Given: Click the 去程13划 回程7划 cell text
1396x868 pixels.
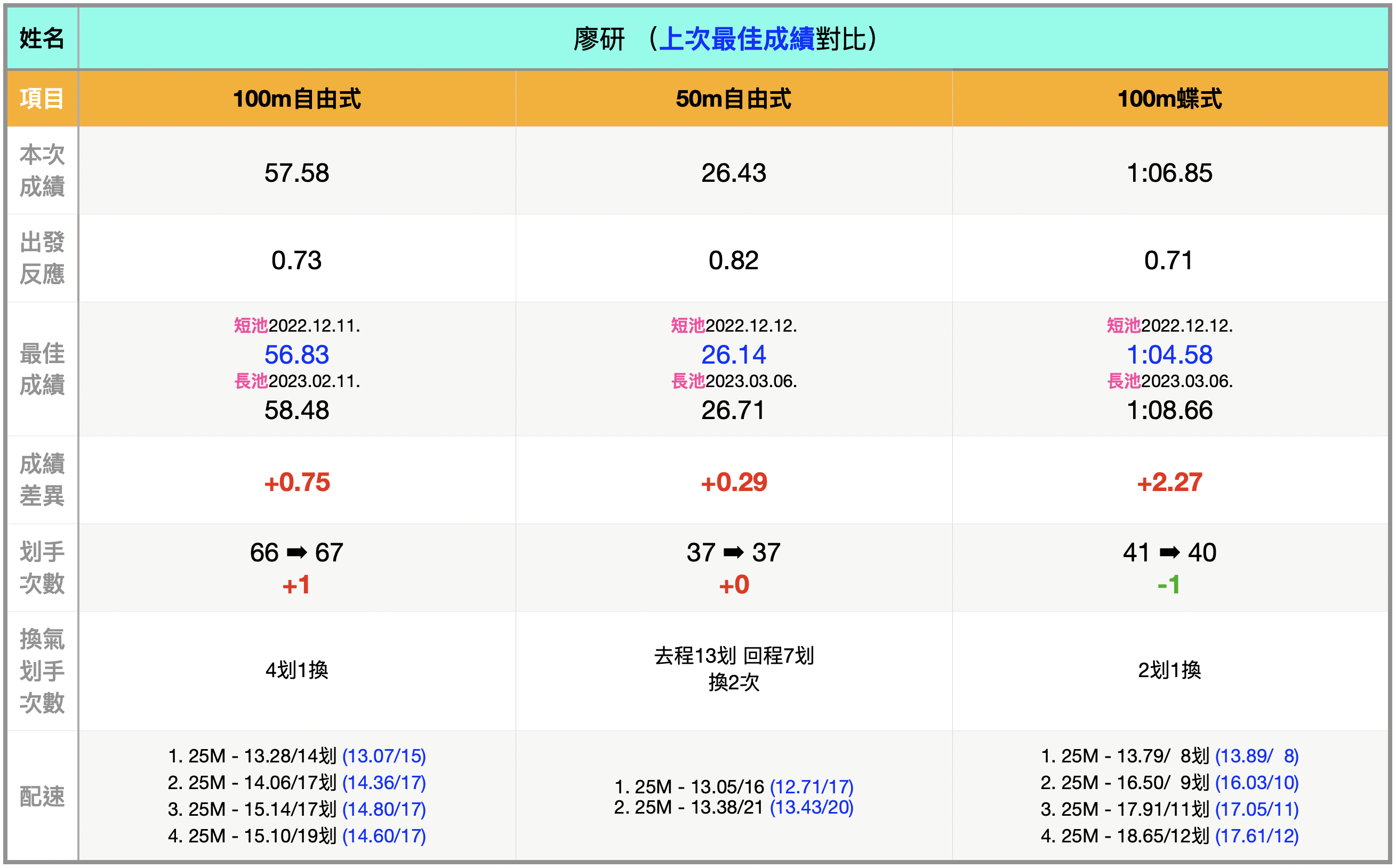Looking at the screenshot, I should coord(733,656).
